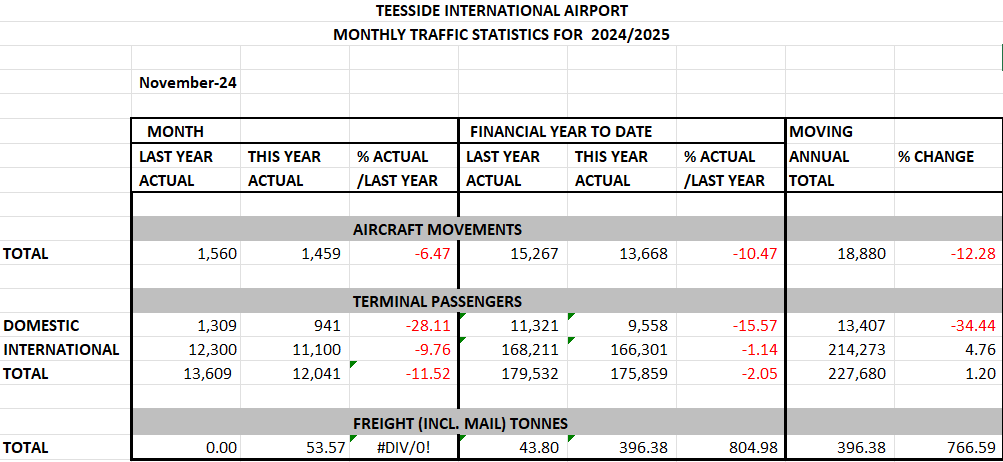Viewport: 1003px width, 462px height.
Task: Select year-to-date movements value 15,267
Action: point(513,253)
